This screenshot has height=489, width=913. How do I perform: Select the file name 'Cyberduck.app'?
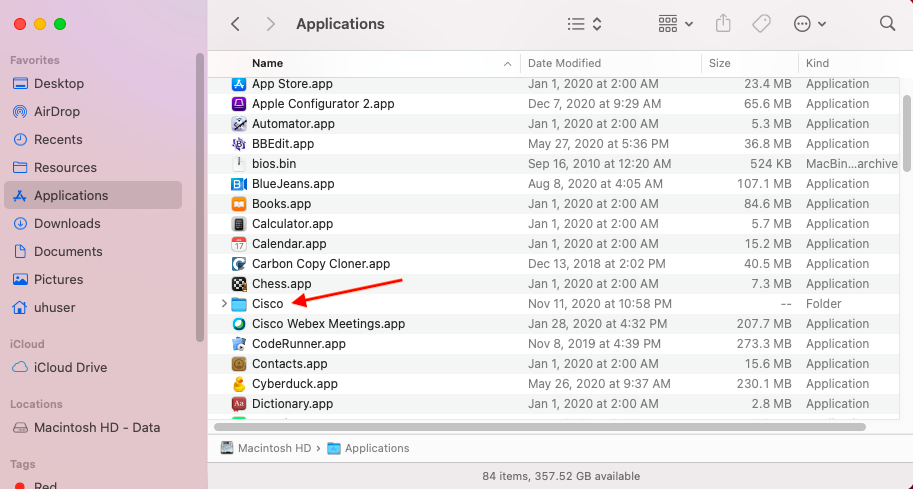(x=295, y=384)
